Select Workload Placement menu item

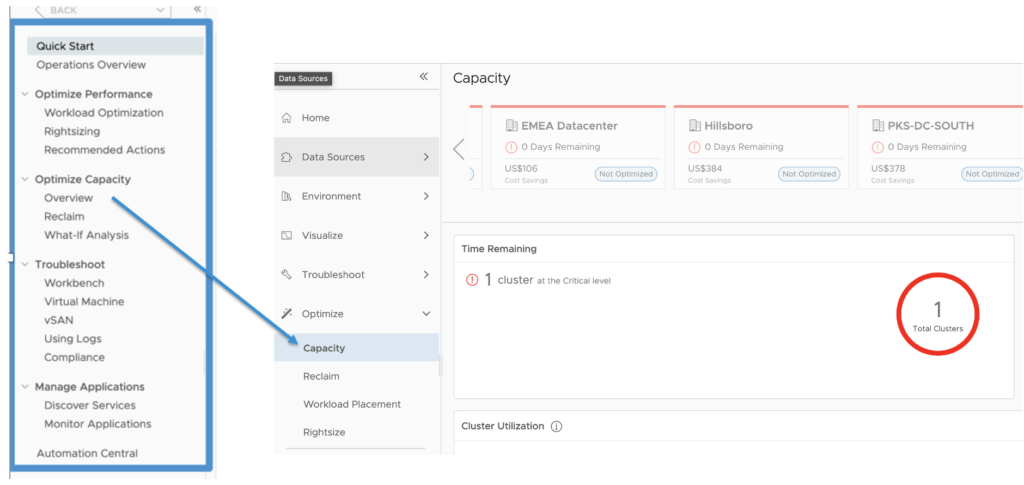pos(352,404)
